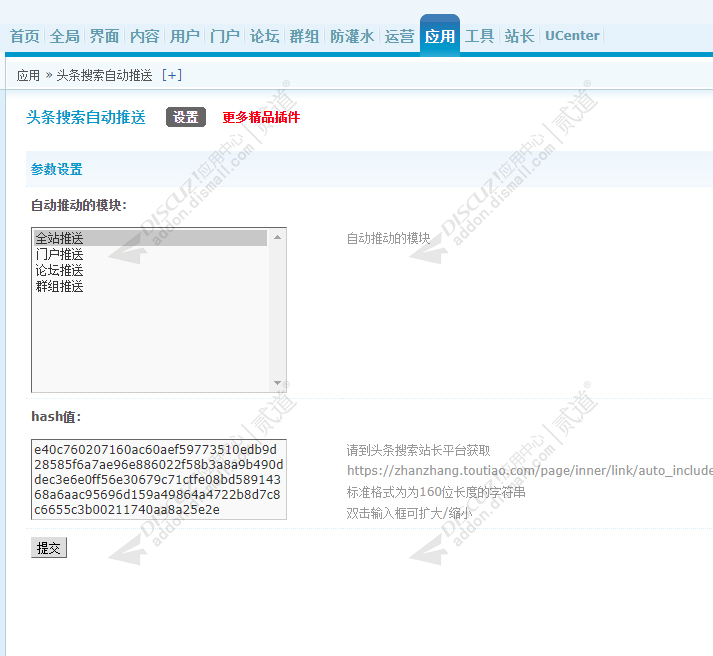Click breadcrumb text 头条搜索自动推送
This screenshot has width=713, height=656.
[104, 75]
